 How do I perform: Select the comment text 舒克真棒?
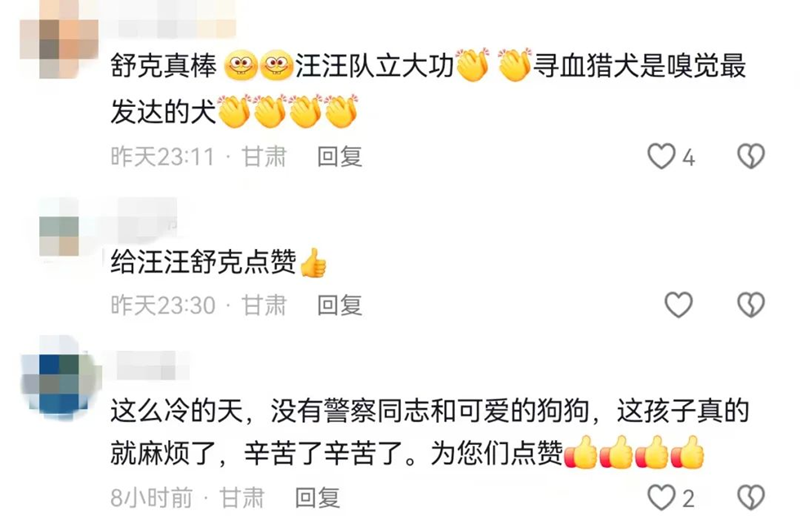tap(164, 66)
